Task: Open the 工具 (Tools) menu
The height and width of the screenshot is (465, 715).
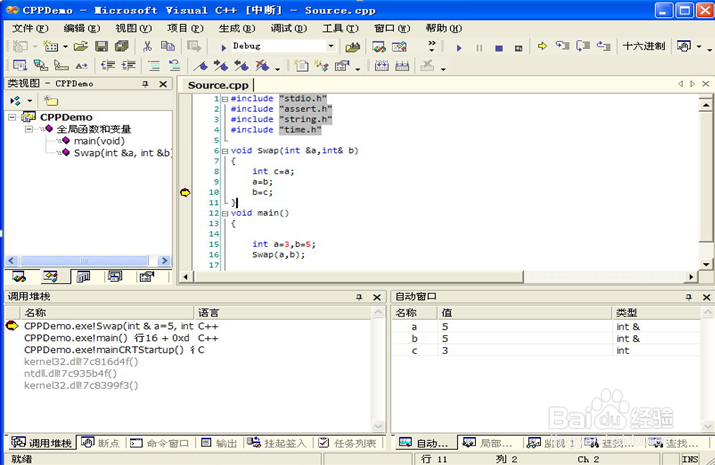Action: click(x=340, y=28)
